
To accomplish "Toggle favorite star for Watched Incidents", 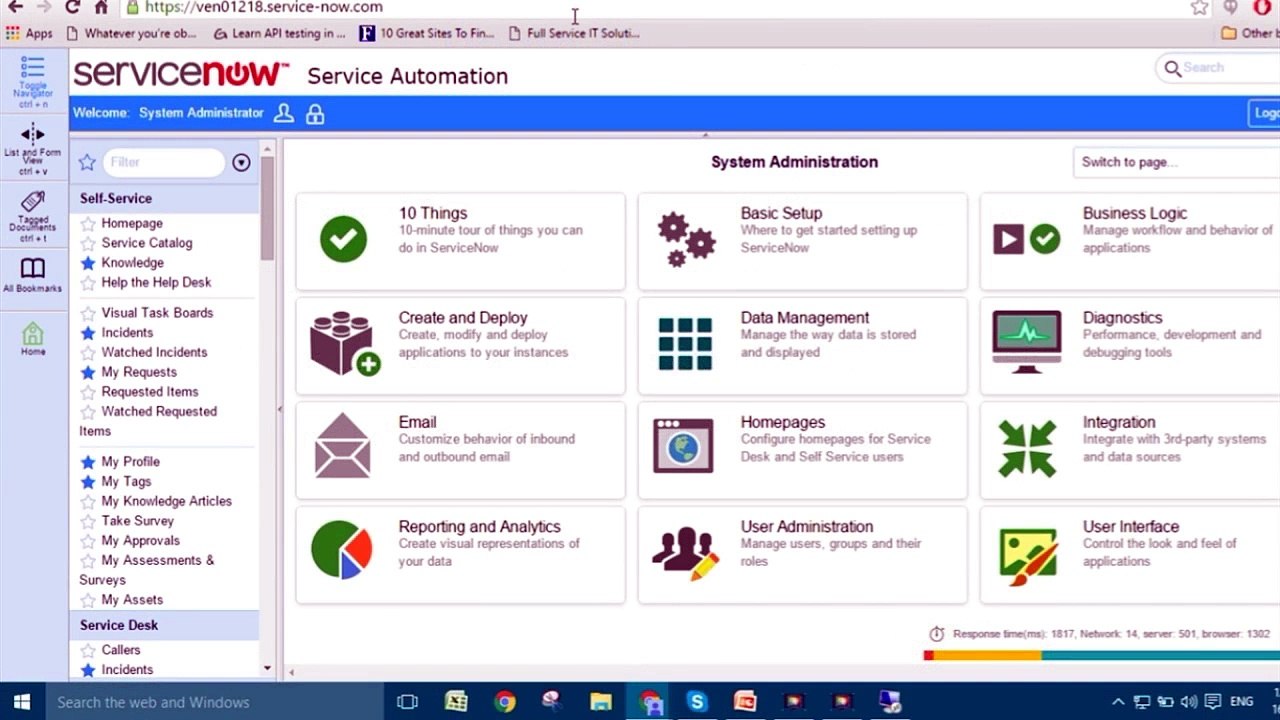I will click(88, 353).
